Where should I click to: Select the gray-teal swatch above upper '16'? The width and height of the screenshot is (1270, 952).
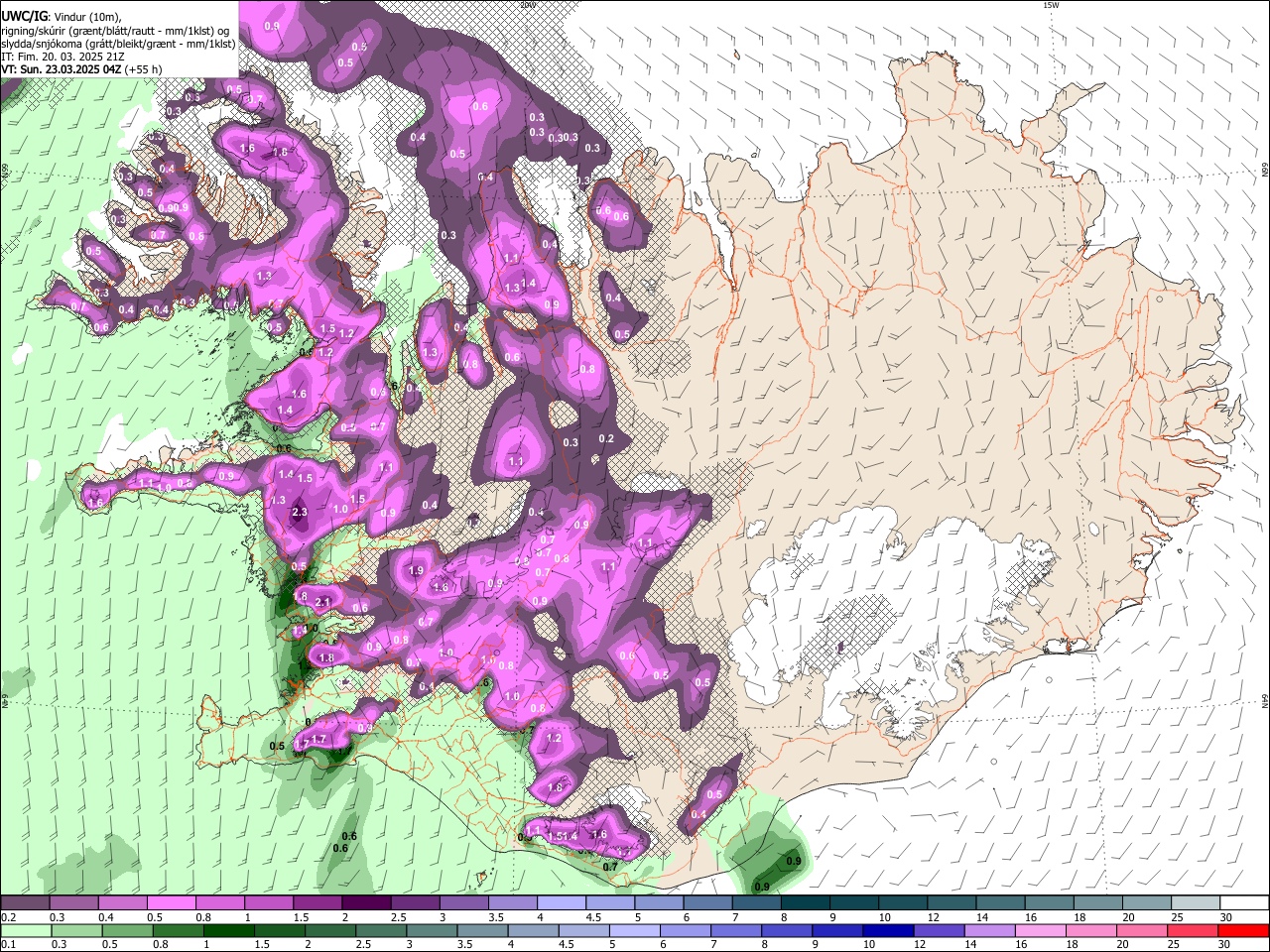1050,902
